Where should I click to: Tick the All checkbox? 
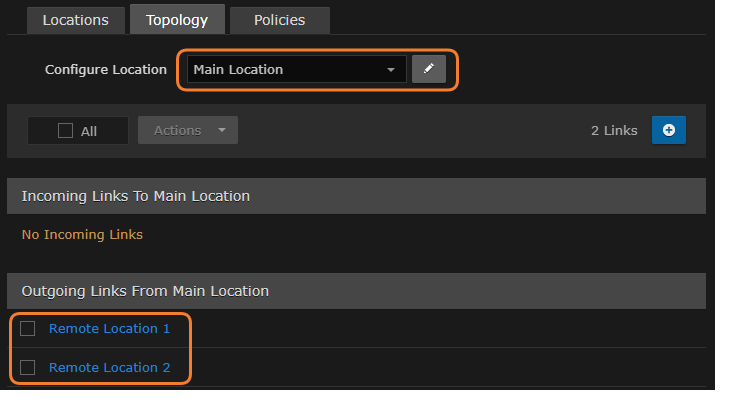click(66, 130)
